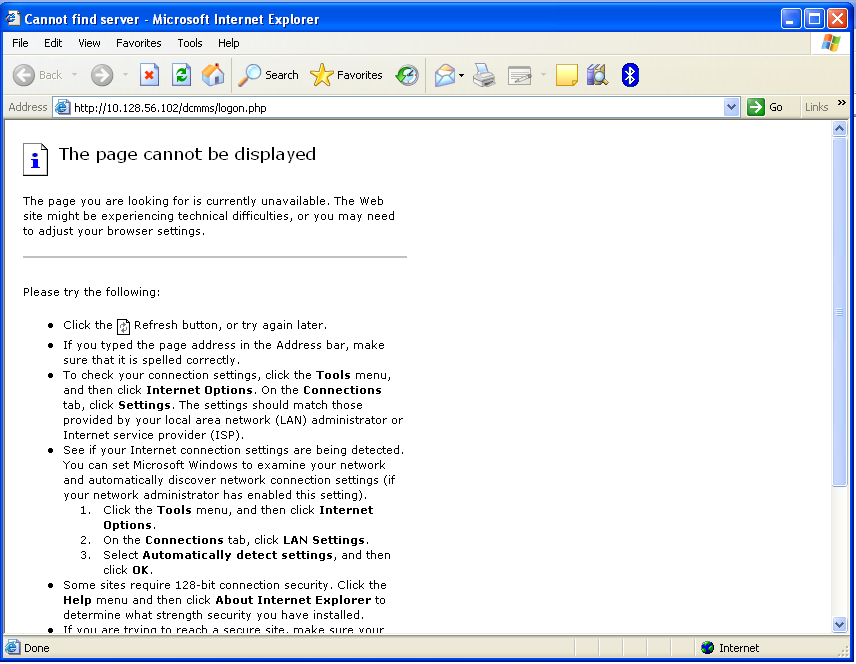Expand the Back history dropdown arrow
The width and height of the screenshot is (856, 664).
[x=74, y=75]
